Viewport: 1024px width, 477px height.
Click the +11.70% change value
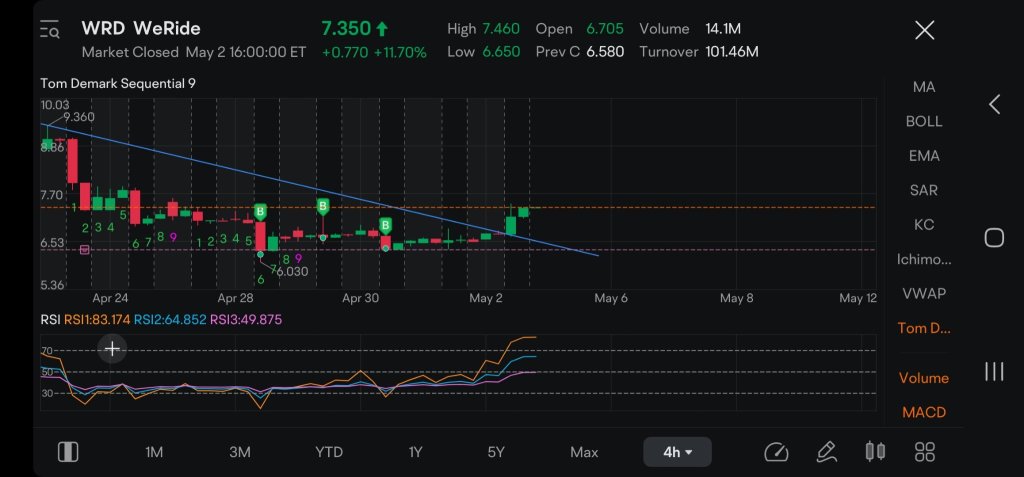point(400,52)
